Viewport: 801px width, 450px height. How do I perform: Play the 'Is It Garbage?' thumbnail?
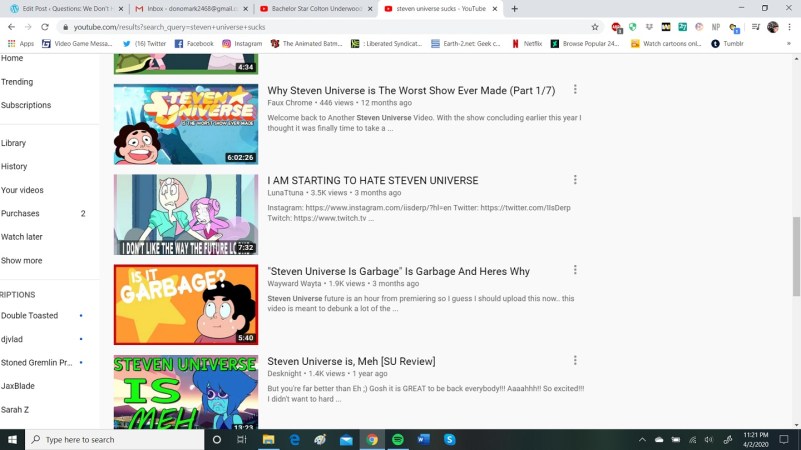[186, 305]
